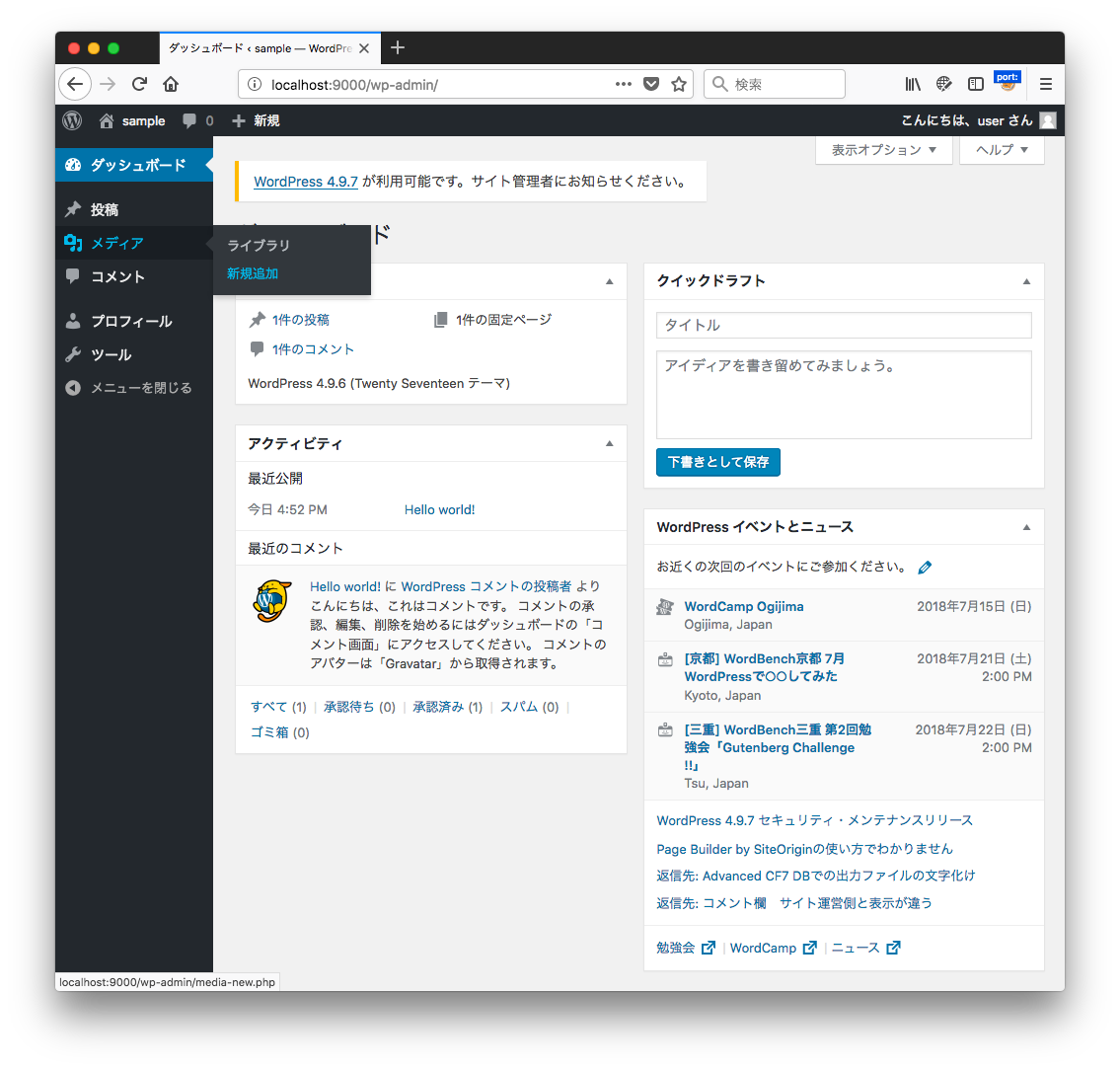Select the ツール wrench icon in the sidebar
Viewport: 1120px width, 1070px height.
tap(73, 354)
